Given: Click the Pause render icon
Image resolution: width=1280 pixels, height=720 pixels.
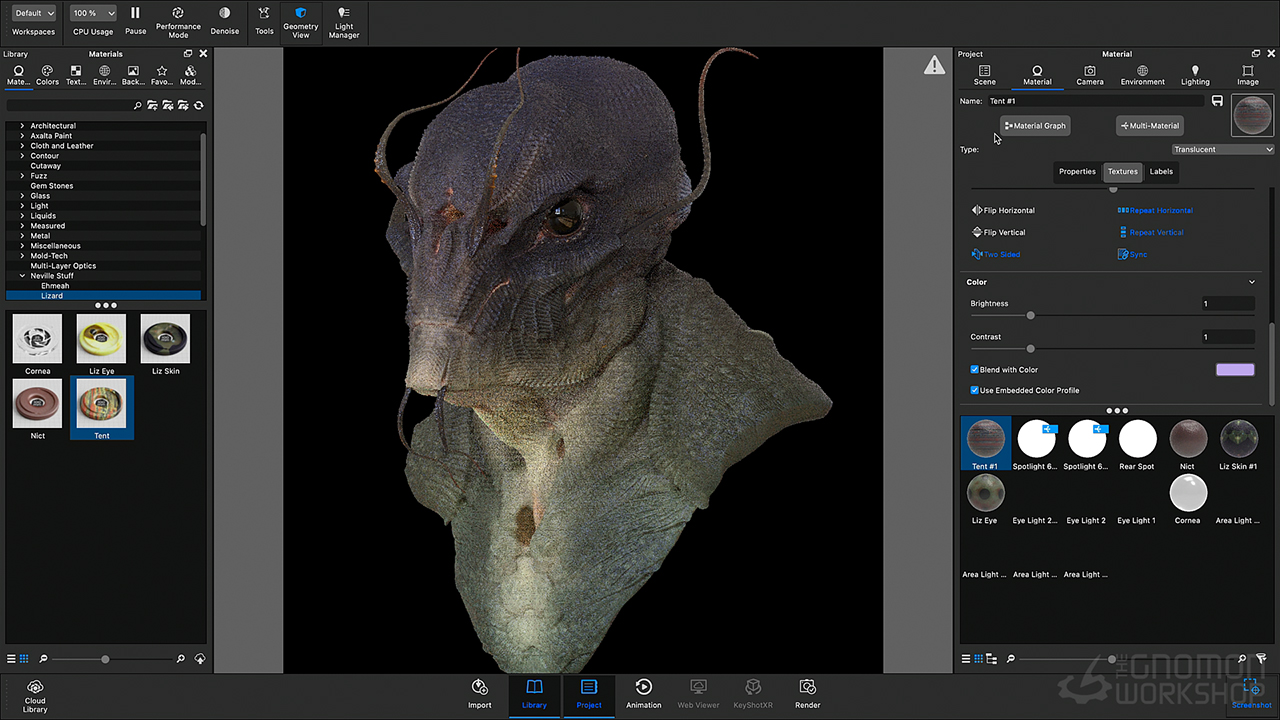Looking at the screenshot, I should pyautogui.click(x=135, y=14).
